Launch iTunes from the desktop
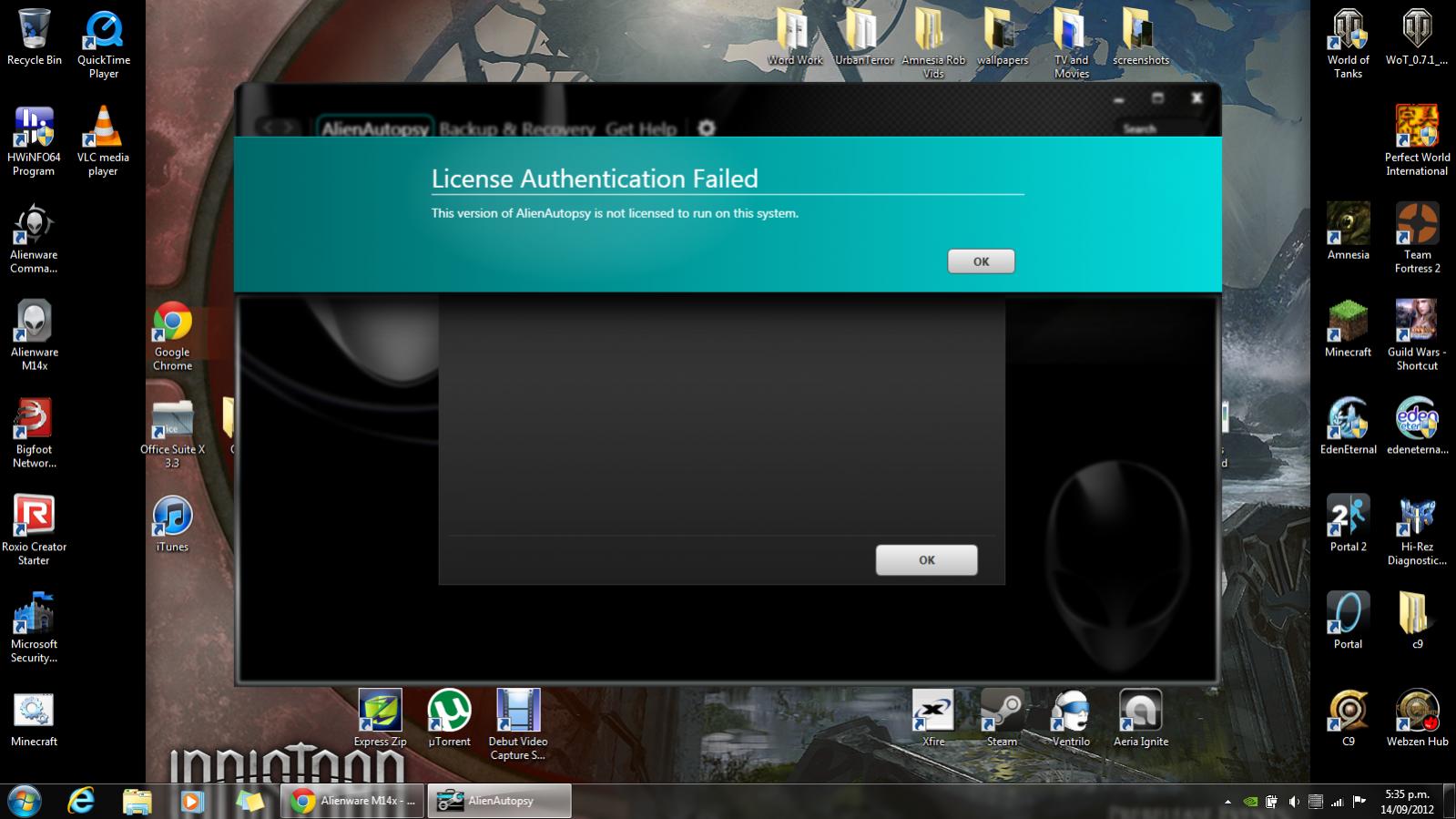This screenshot has width=1456, height=819. pos(172,526)
